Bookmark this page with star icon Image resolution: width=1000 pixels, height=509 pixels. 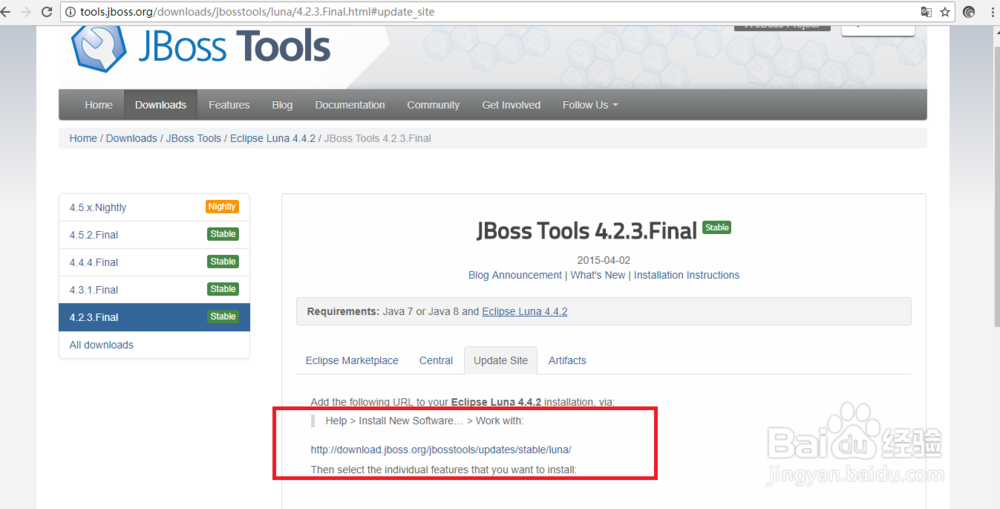[x=945, y=11]
